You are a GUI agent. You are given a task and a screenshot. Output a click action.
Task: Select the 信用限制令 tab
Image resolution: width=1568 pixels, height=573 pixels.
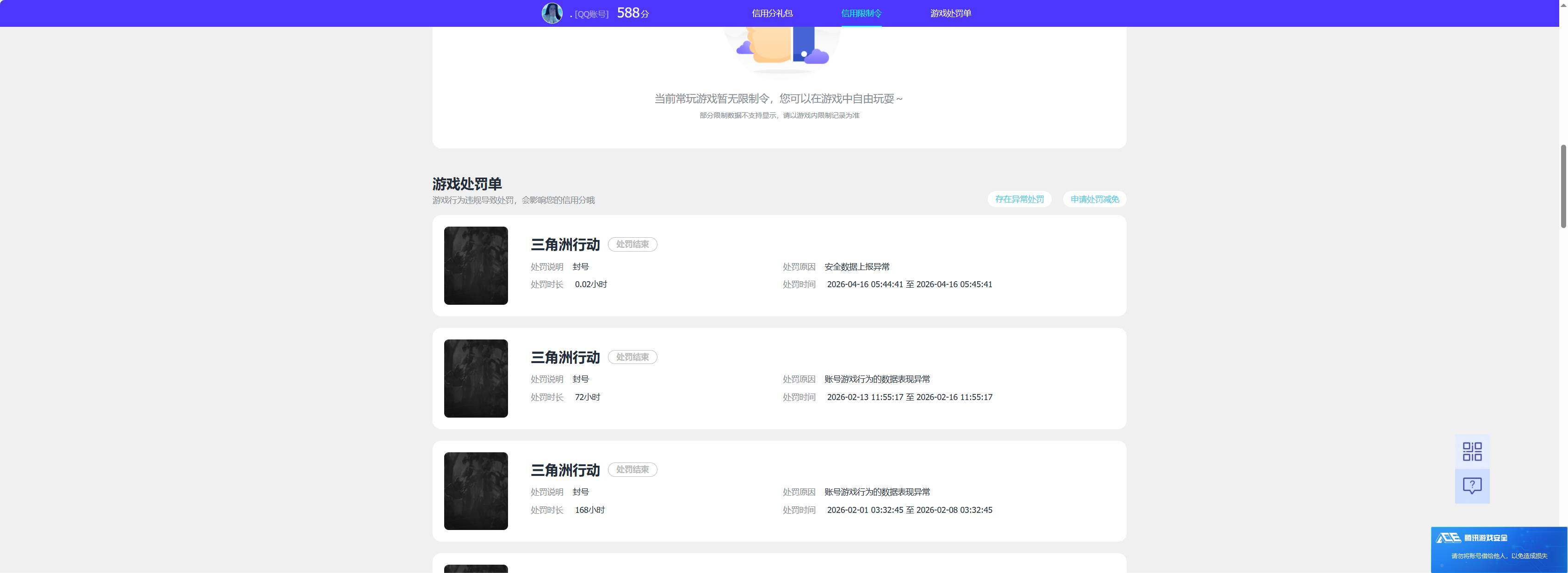pyautogui.click(x=861, y=13)
